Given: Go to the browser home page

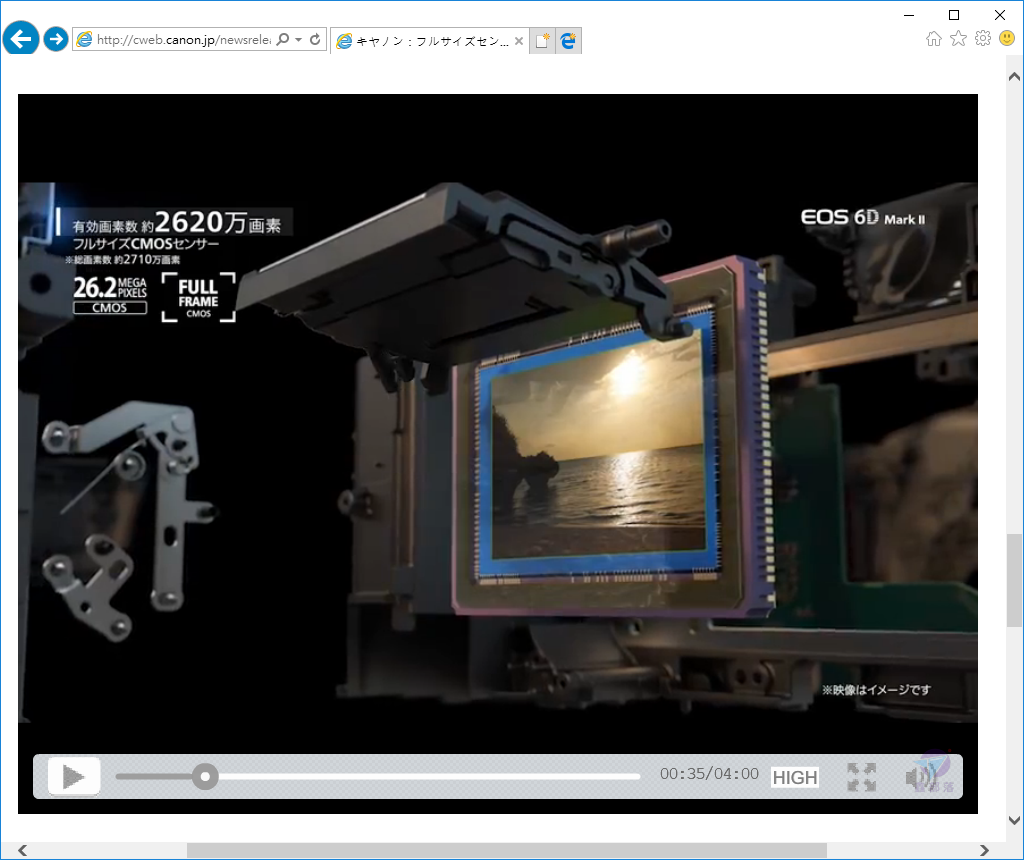Looking at the screenshot, I should click(934, 39).
